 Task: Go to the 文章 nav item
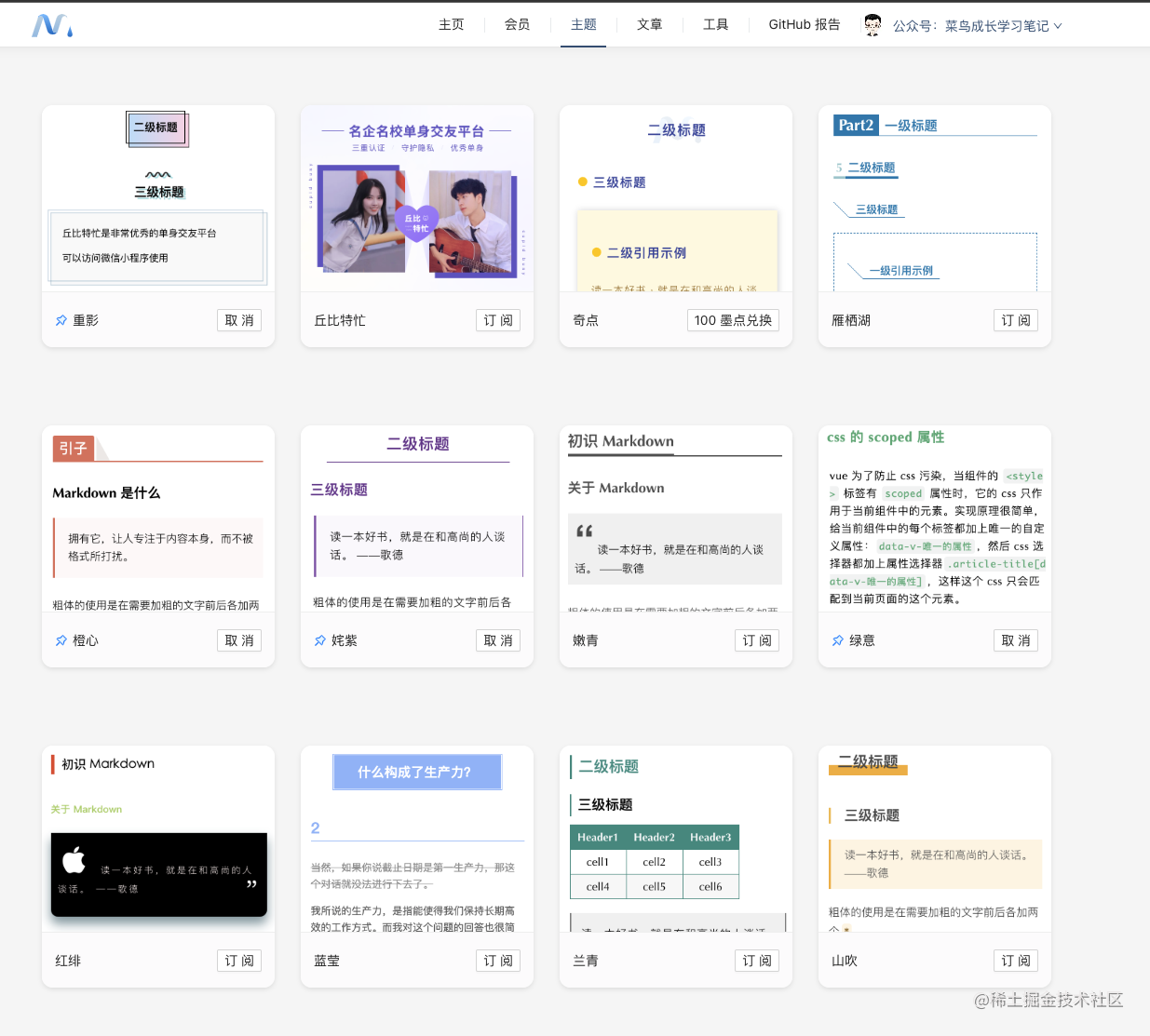[x=650, y=24]
